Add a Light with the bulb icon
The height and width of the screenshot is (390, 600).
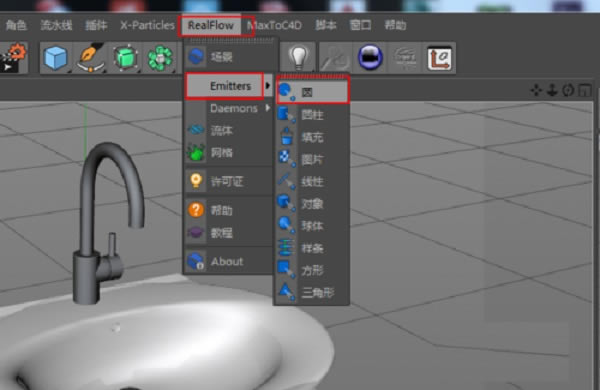coord(298,58)
